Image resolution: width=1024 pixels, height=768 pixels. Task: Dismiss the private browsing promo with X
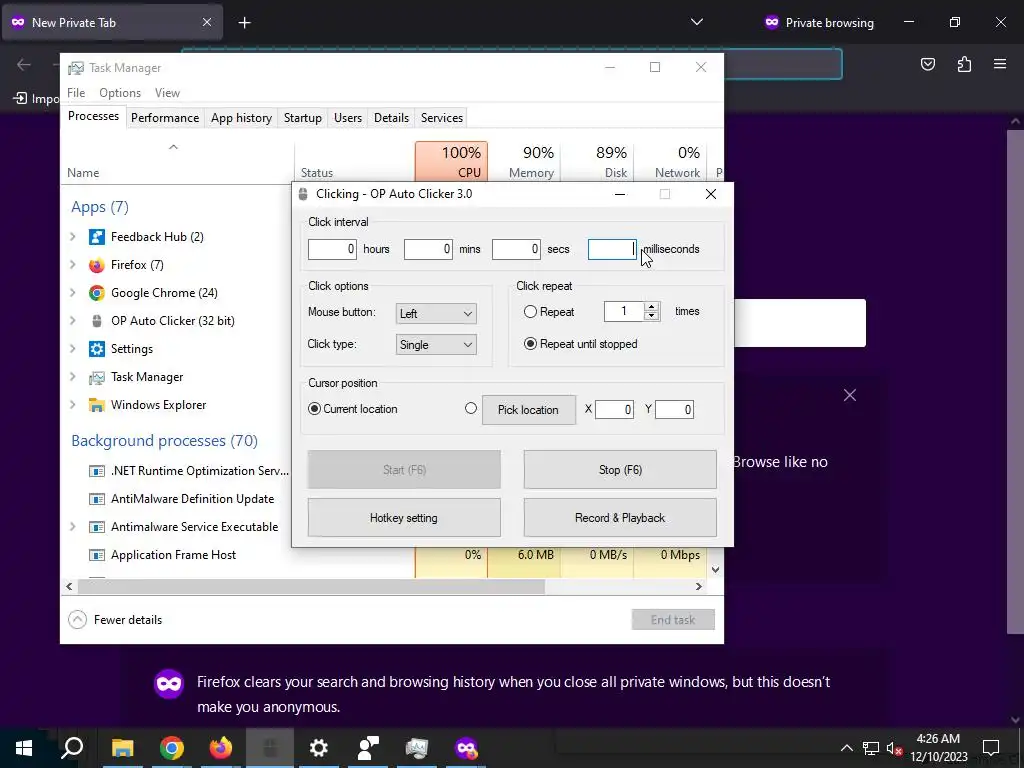850,395
